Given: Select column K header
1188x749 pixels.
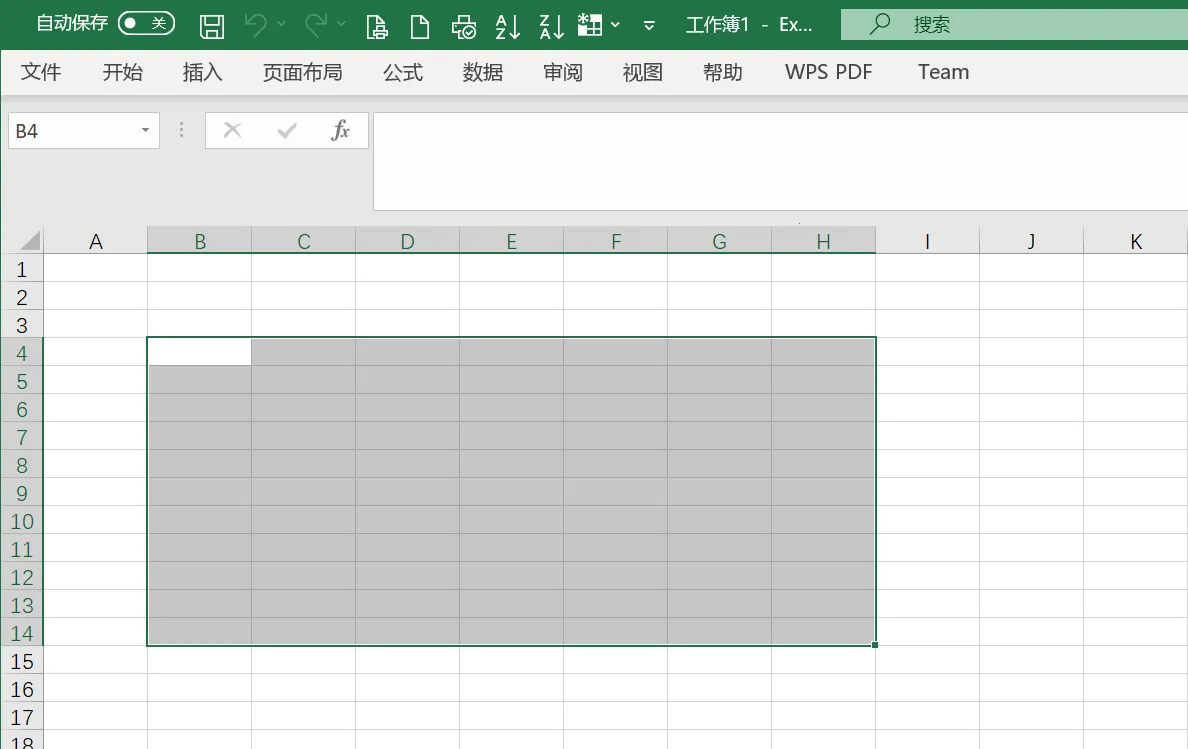Looking at the screenshot, I should point(1135,241).
